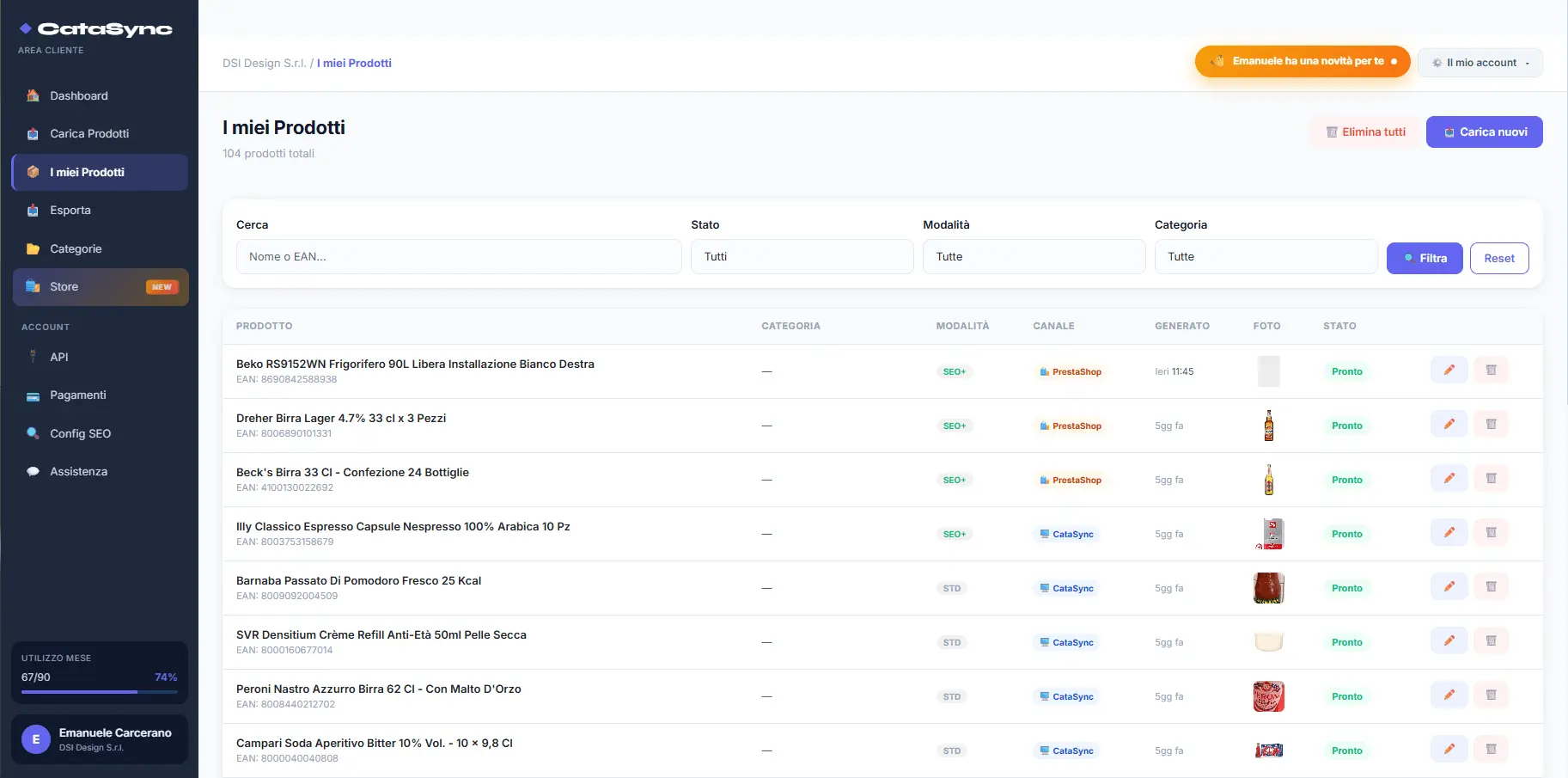Delete the Peroni Nastro Azzurro product

pos(1491,695)
